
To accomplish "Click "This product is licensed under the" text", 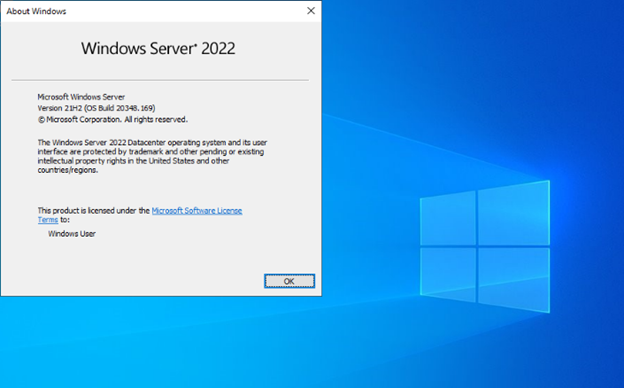I will pos(94,211).
